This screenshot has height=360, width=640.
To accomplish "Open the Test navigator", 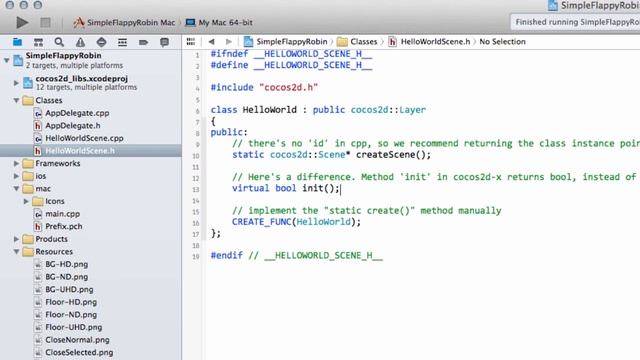I will [x=101, y=42].
